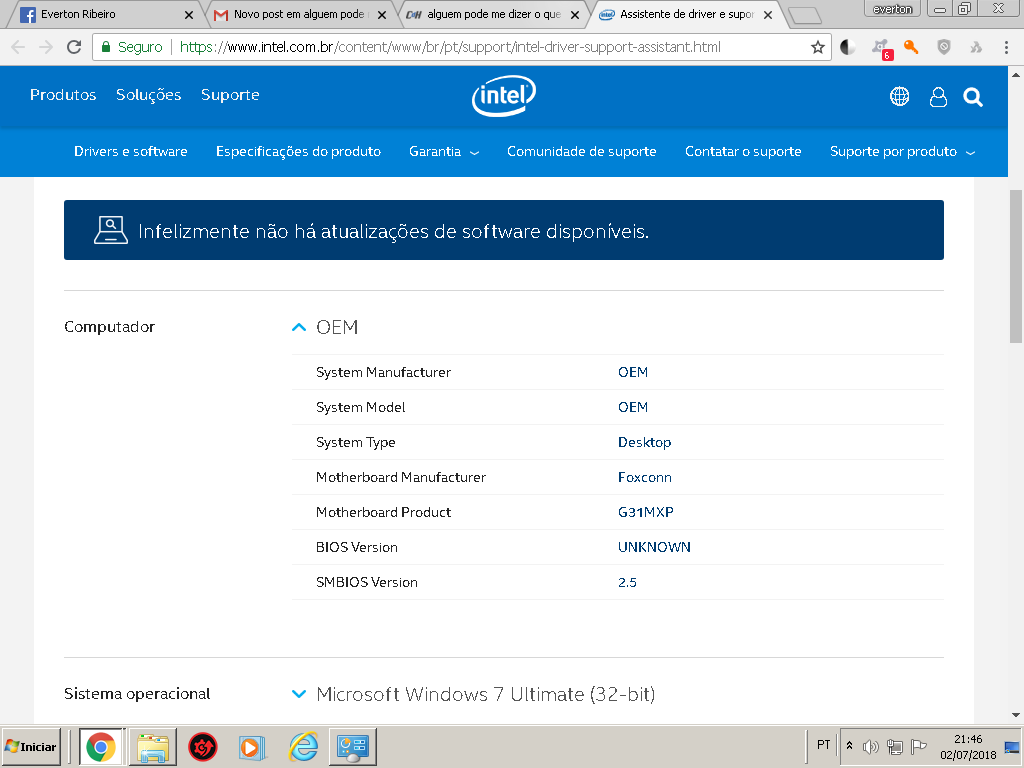The image size is (1024, 768).
Task: Open the site search magnifier icon
Action: tap(972, 97)
